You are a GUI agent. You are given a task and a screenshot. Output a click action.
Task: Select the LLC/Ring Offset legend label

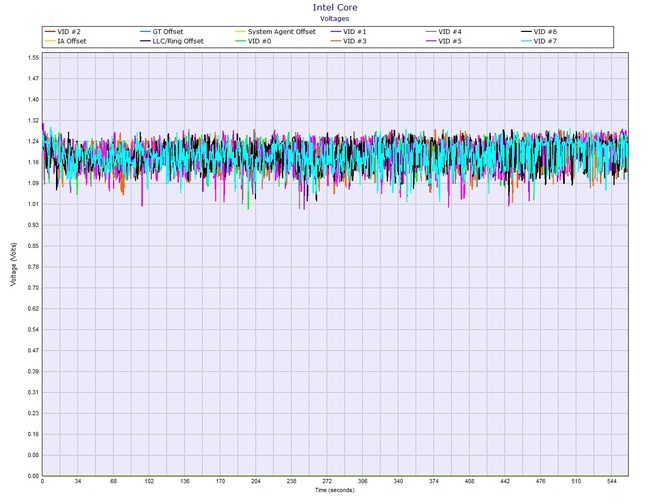coord(178,41)
